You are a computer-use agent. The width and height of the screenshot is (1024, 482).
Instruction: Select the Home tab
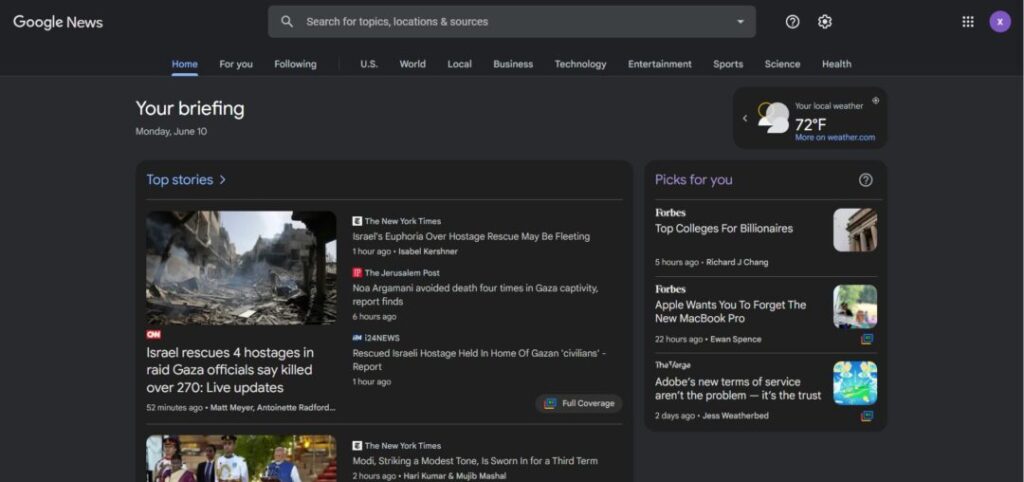[x=185, y=64]
